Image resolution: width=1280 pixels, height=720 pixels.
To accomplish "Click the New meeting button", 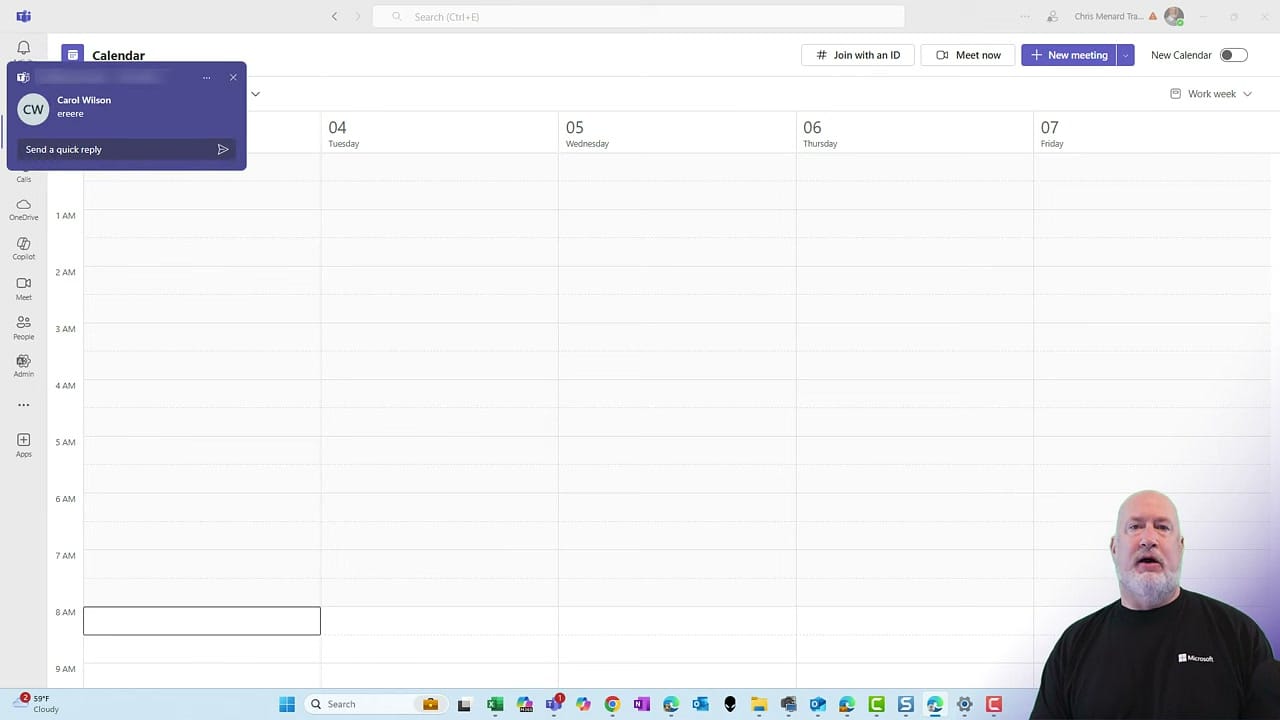I will (1069, 55).
